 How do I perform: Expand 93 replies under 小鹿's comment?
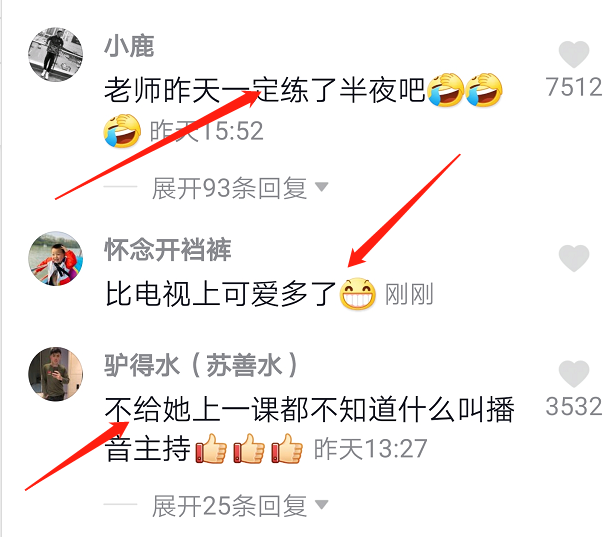pos(229,188)
